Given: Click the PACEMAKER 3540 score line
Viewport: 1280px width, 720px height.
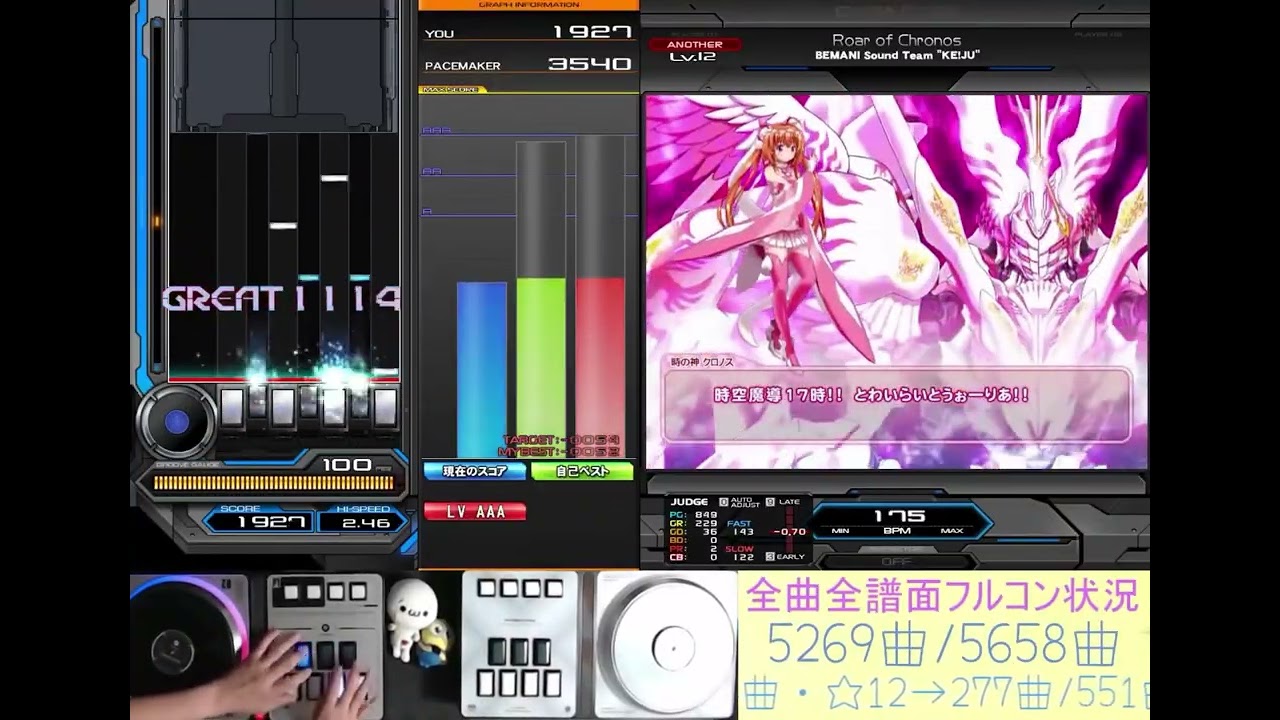Looking at the screenshot, I should coord(528,65).
